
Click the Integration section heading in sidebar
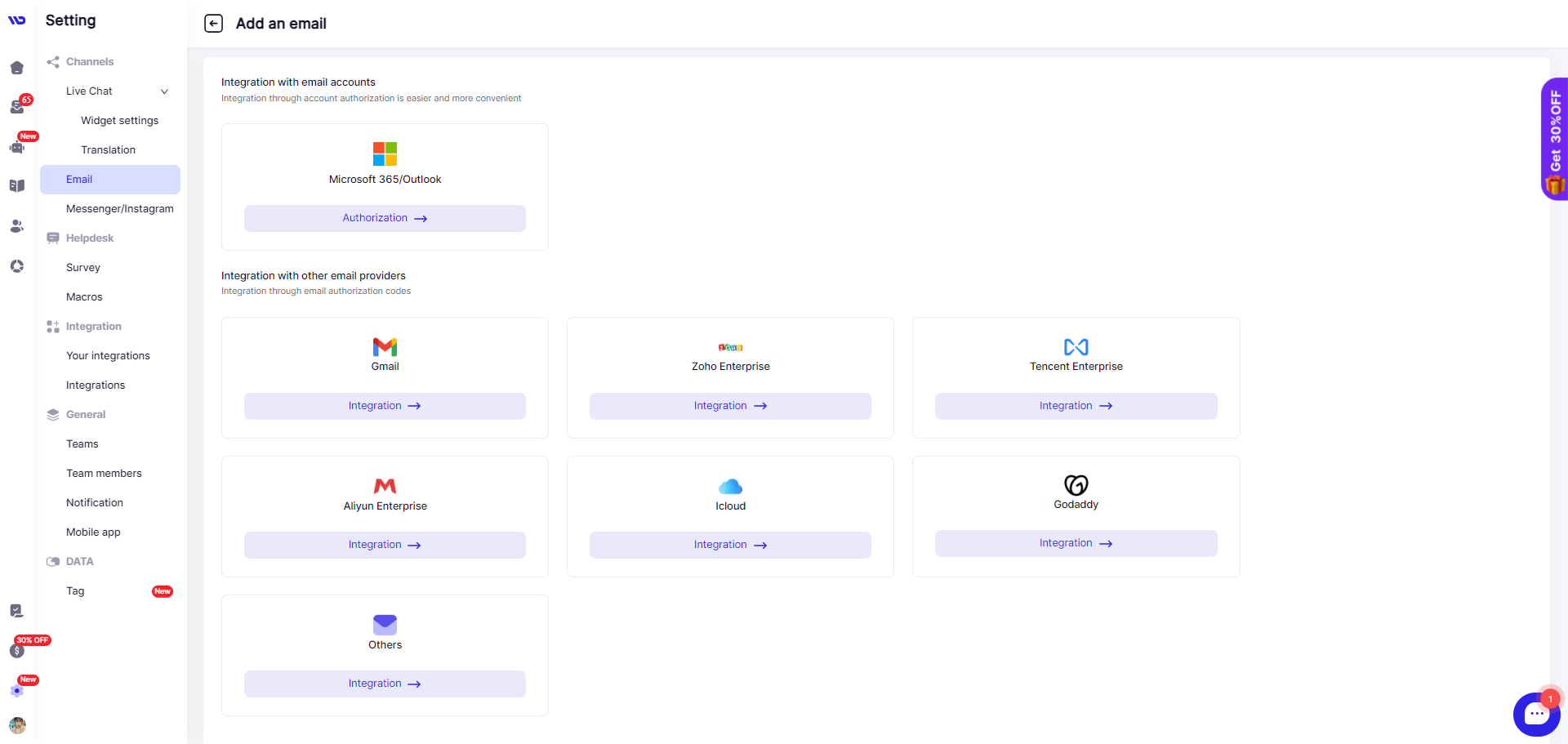point(94,327)
